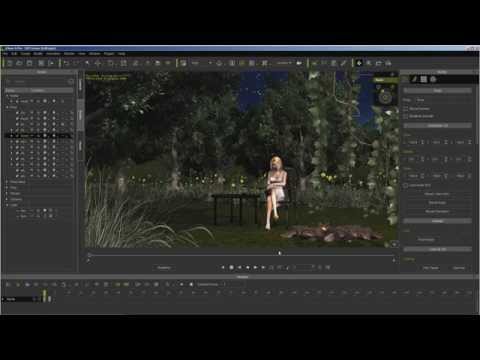Viewport: 480px width, 360px height.
Task: Expand the Project track in the timeline
Action: (4, 299)
